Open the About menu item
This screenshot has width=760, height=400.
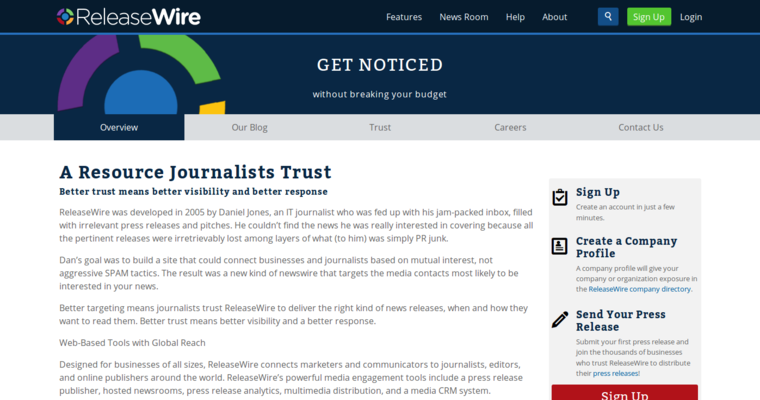[x=554, y=17]
